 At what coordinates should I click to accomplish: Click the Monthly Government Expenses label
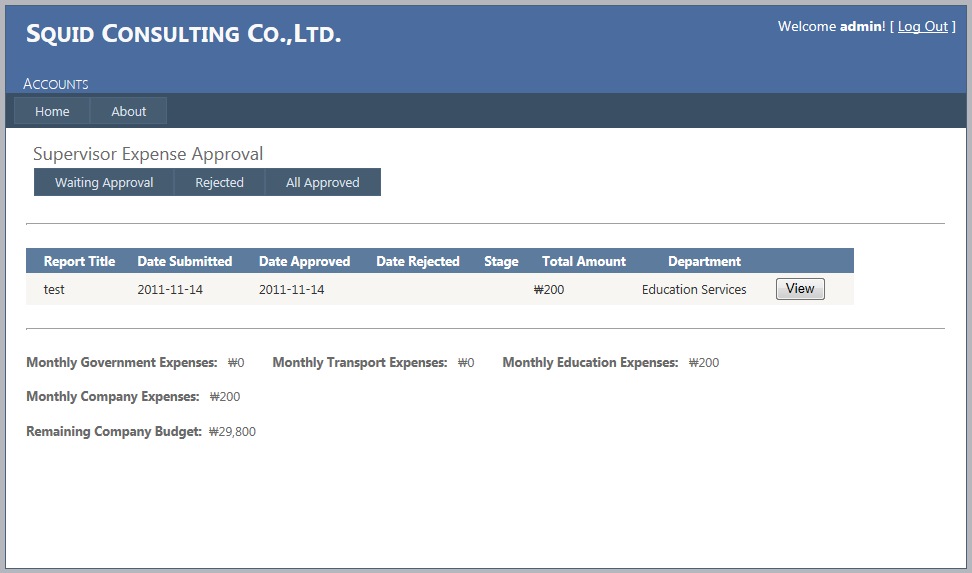(x=122, y=362)
